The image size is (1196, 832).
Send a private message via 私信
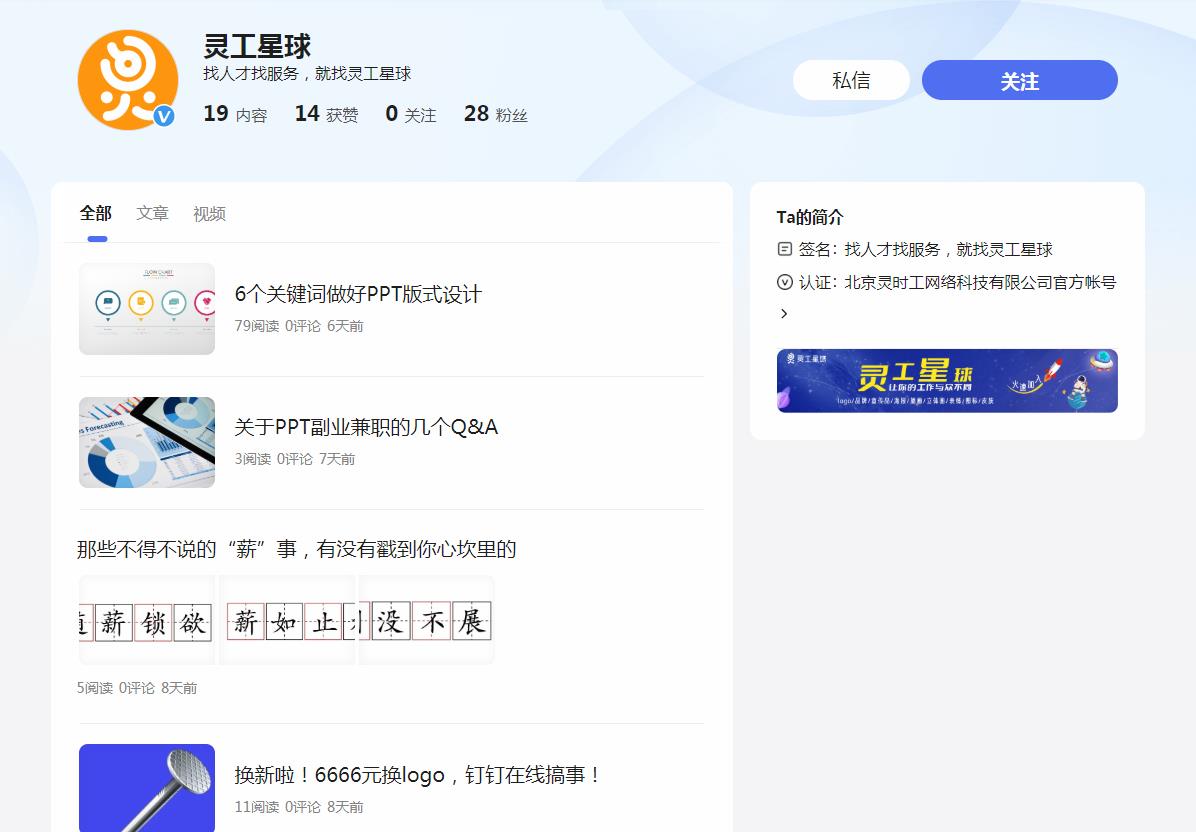click(x=851, y=80)
